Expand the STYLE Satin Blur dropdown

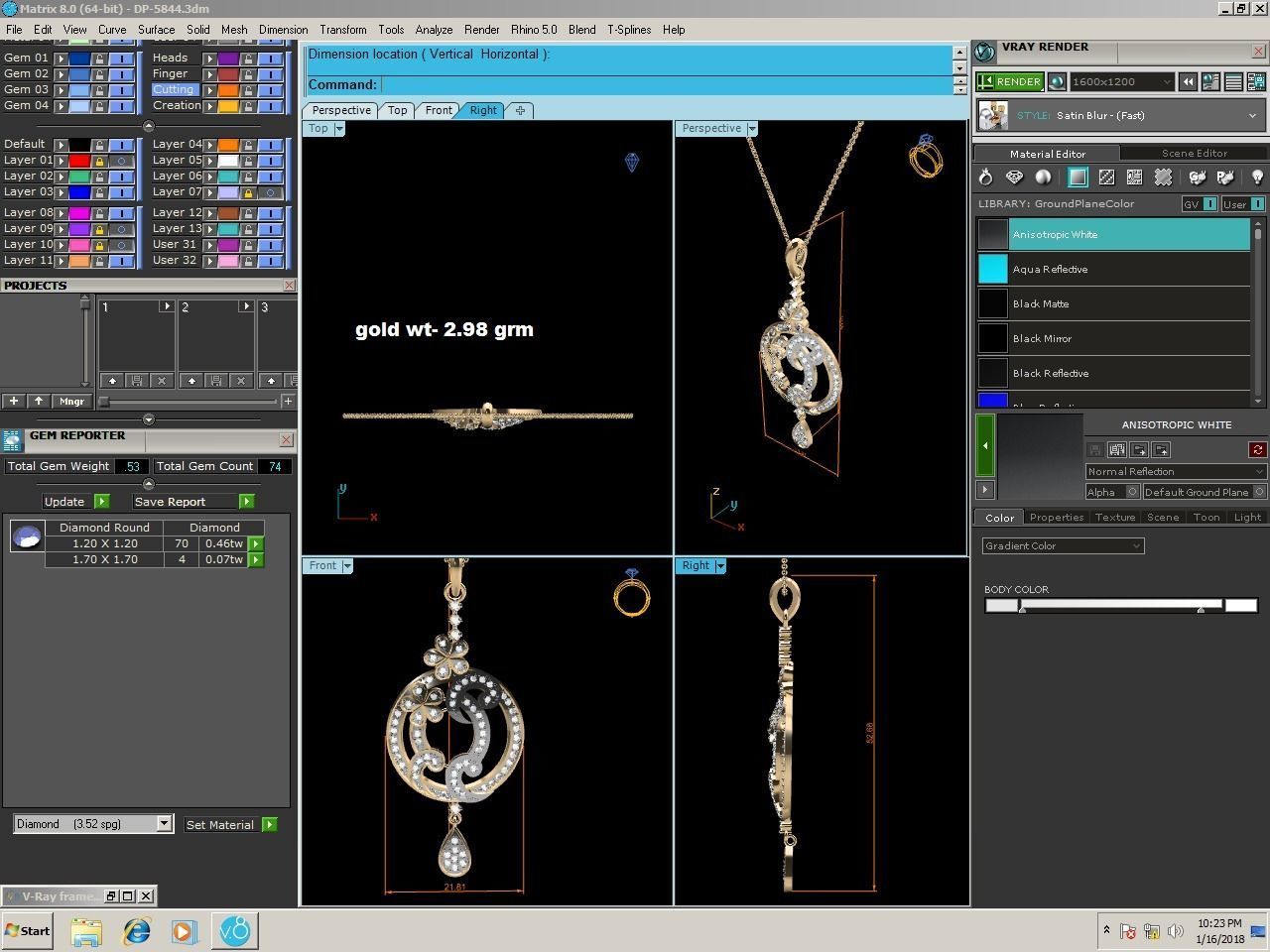point(1251,116)
